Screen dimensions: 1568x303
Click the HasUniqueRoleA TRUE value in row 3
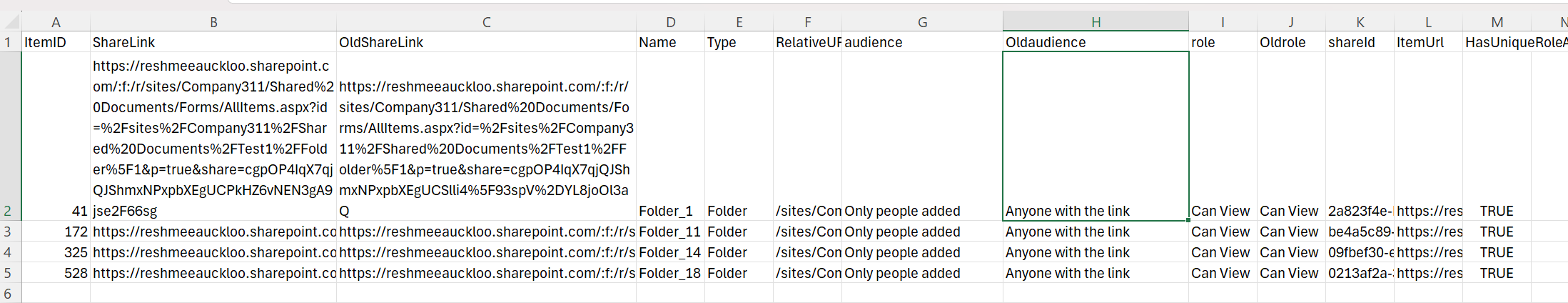1497,232
